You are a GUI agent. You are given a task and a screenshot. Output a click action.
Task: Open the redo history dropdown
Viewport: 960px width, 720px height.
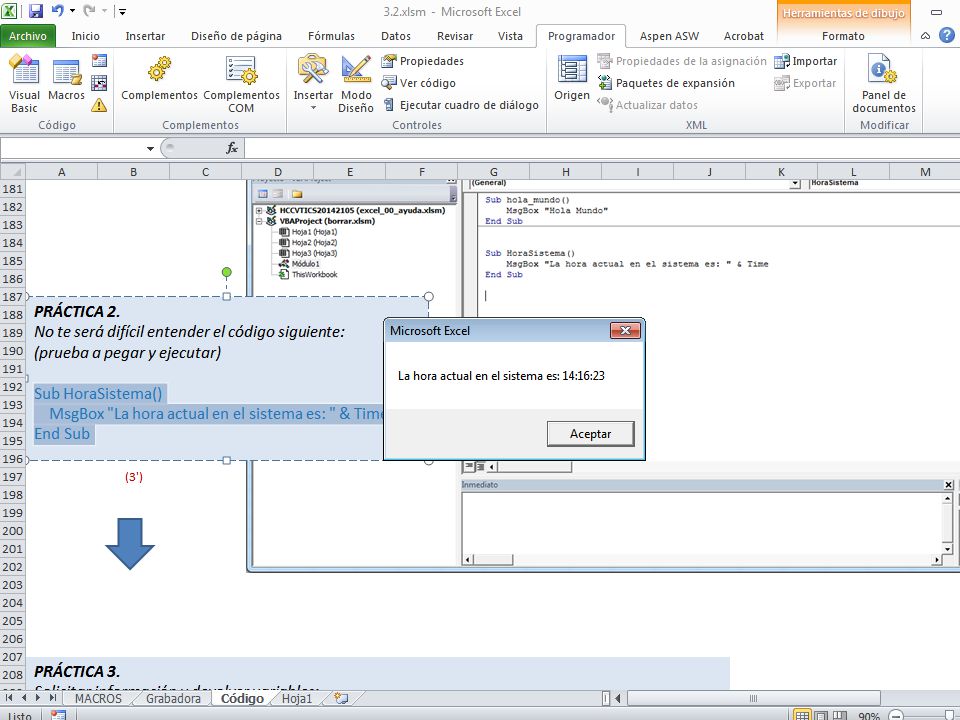coord(105,11)
